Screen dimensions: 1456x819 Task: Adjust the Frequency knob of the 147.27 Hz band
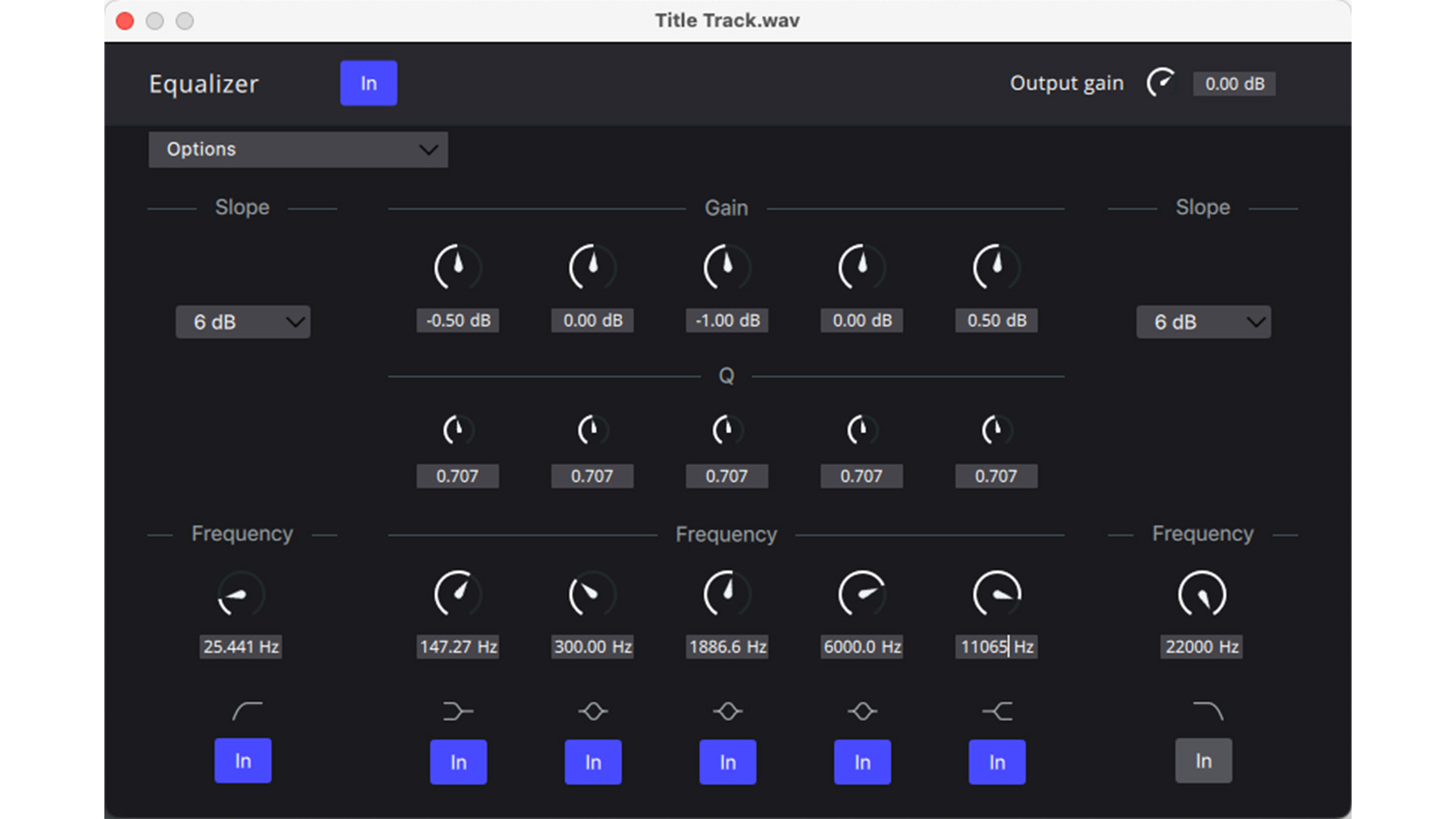[x=458, y=593]
